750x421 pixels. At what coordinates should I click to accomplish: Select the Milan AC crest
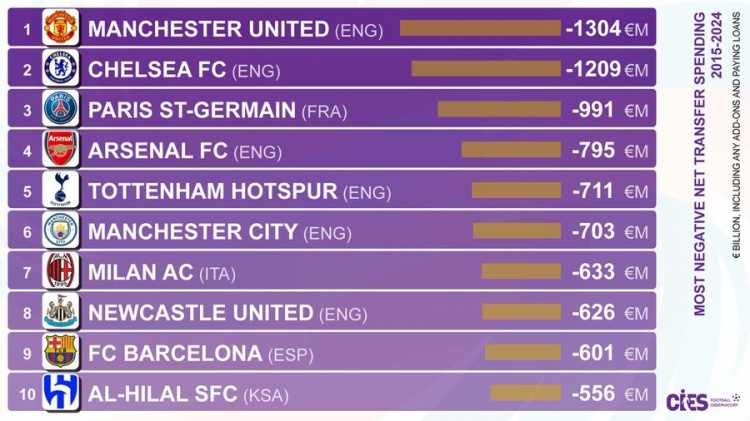tap(61, 271)
